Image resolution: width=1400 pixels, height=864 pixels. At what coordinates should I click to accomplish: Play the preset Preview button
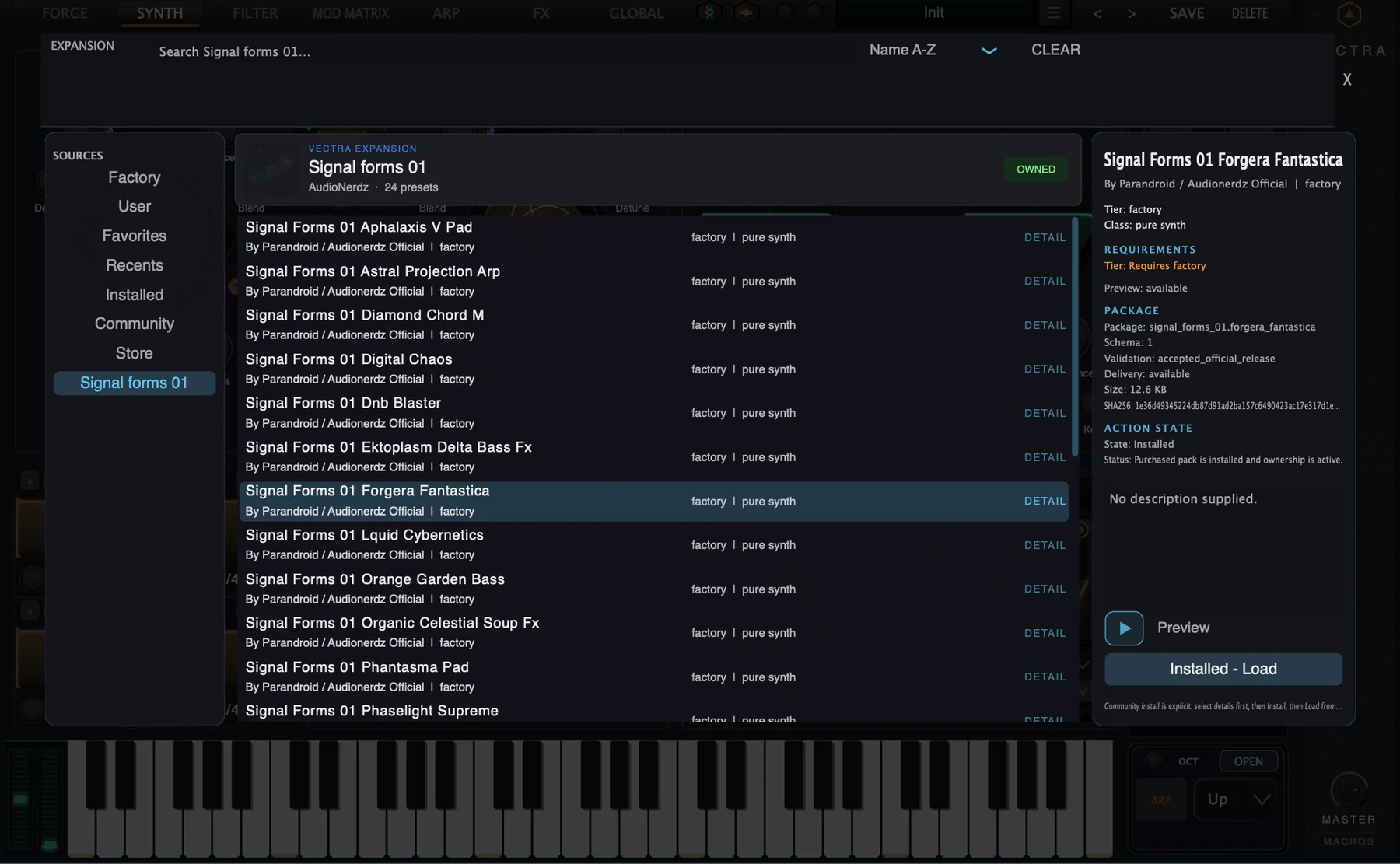click(1124, 628)
